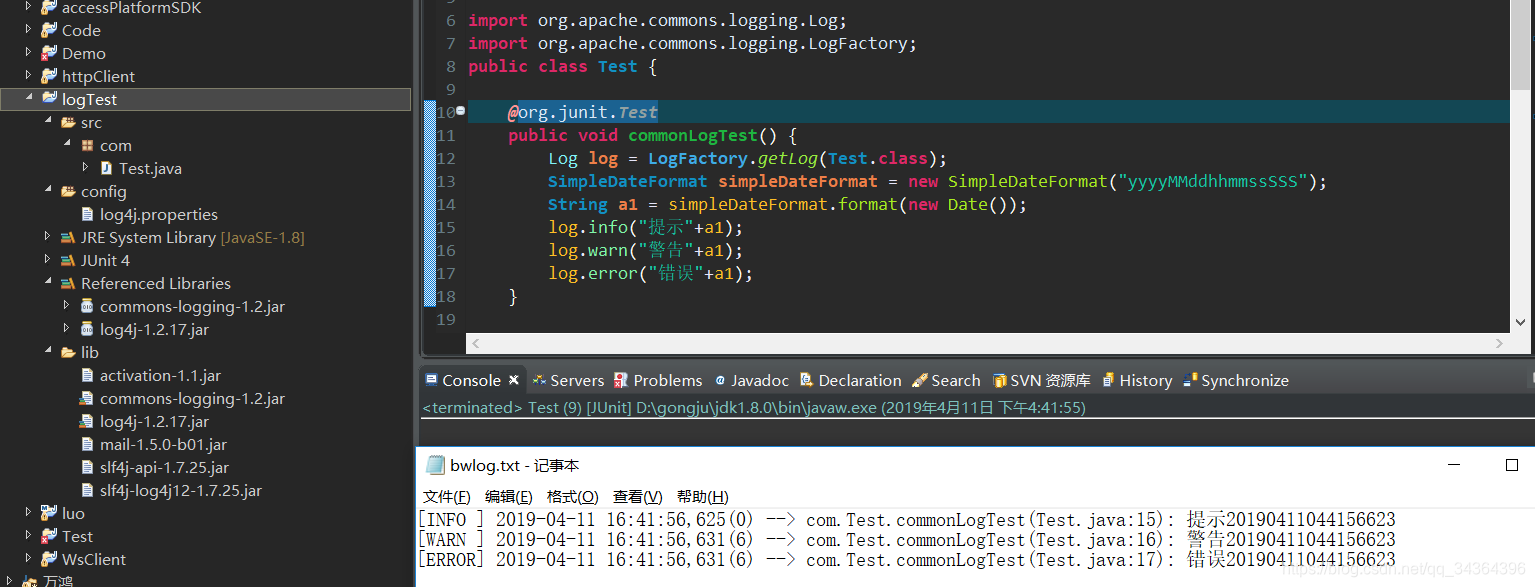Expand the accessPlatformSDK project
The height and width of the screenshot is (587, 1535).
(28, 7)
